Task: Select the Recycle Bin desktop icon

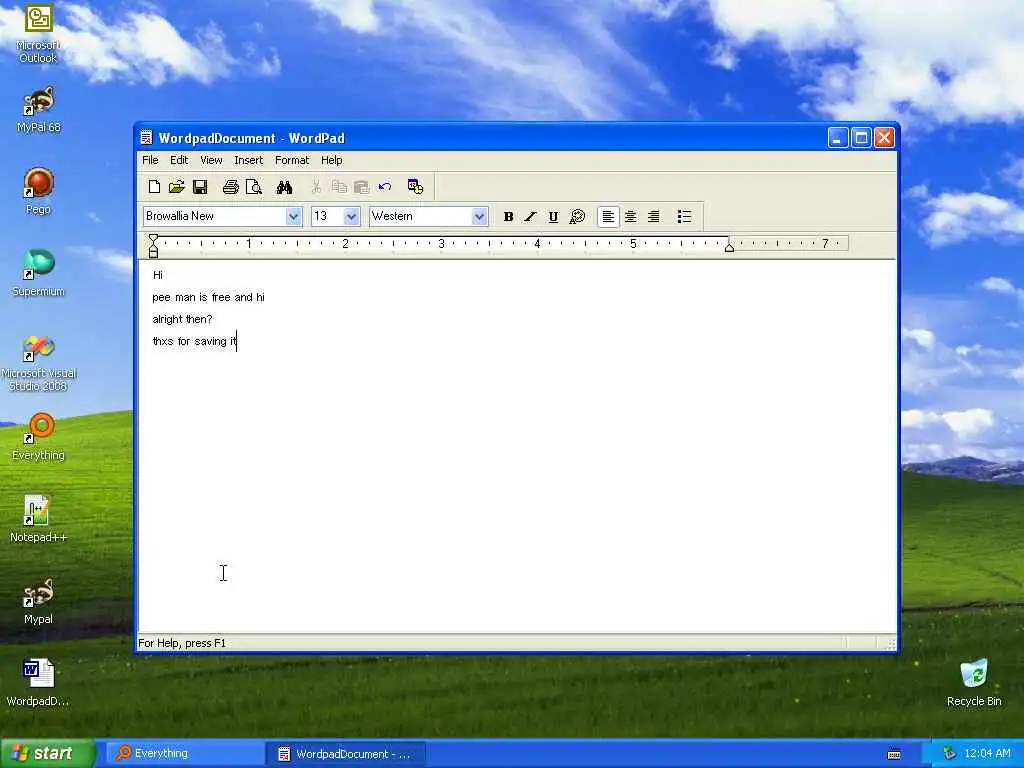Action: pyautogui.click(x=974, y=682)
